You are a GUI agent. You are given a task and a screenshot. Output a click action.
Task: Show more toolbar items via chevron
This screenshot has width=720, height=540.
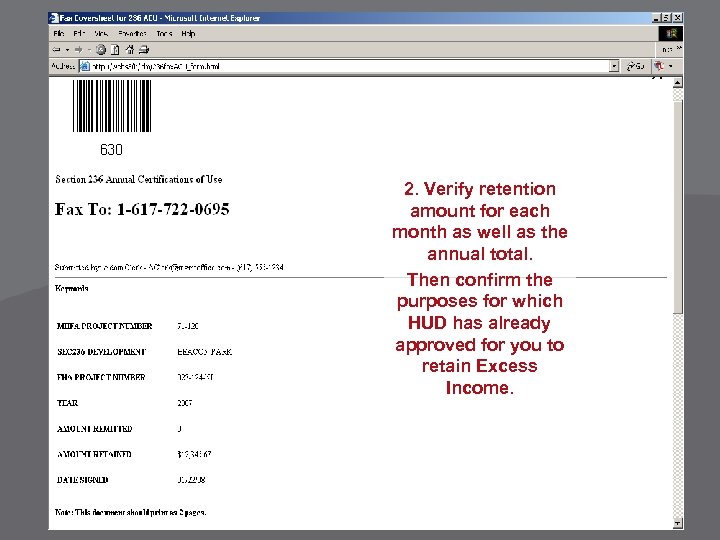coord(679,48)
